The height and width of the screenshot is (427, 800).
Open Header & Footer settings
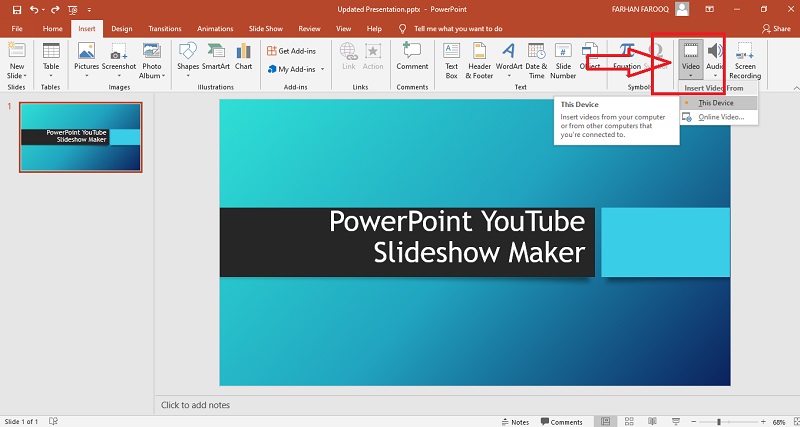[x=479, y=60]
